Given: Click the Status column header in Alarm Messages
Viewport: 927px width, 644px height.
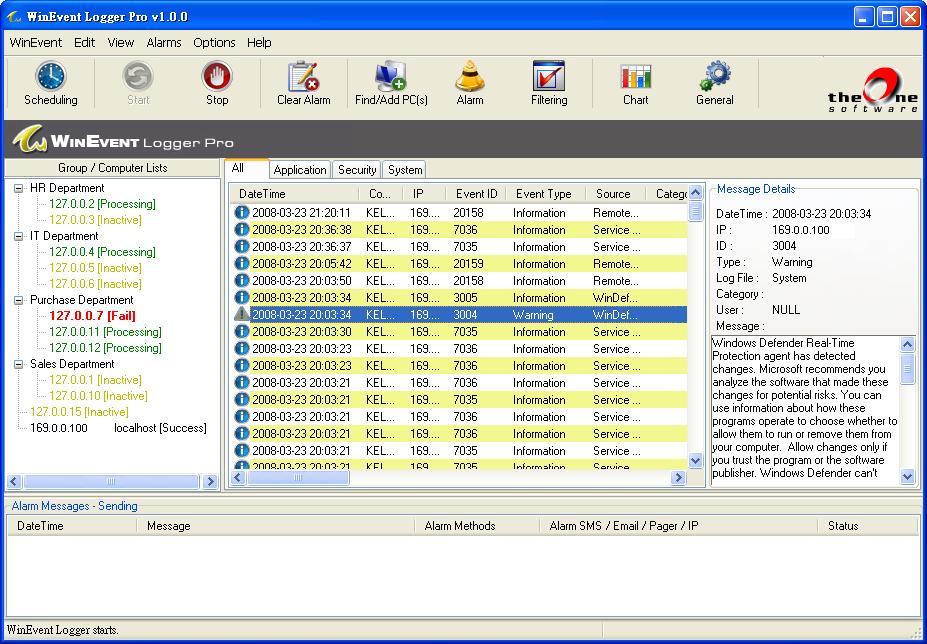Looking at the screenshot, I should click(867, 526).
